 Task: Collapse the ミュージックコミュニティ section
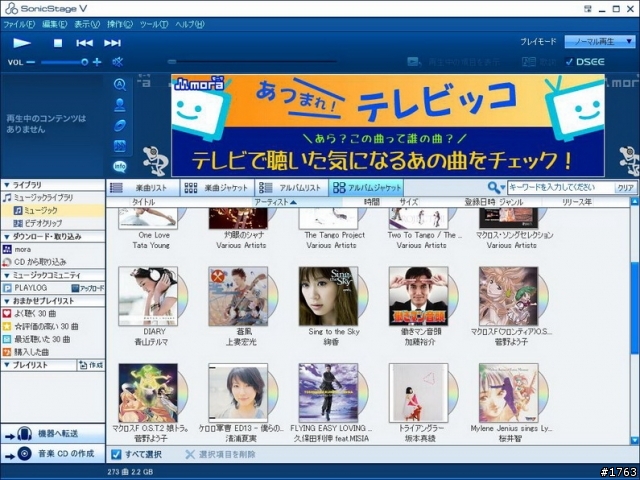point(7,275)
